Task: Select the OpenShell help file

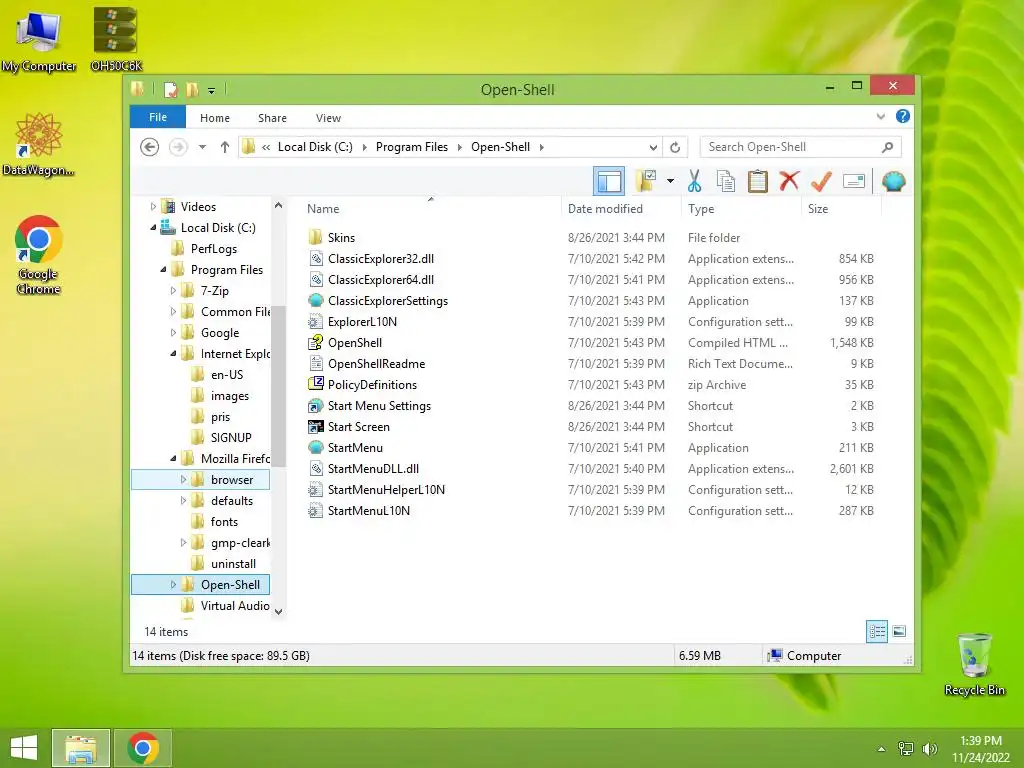Action: point(355,342)
